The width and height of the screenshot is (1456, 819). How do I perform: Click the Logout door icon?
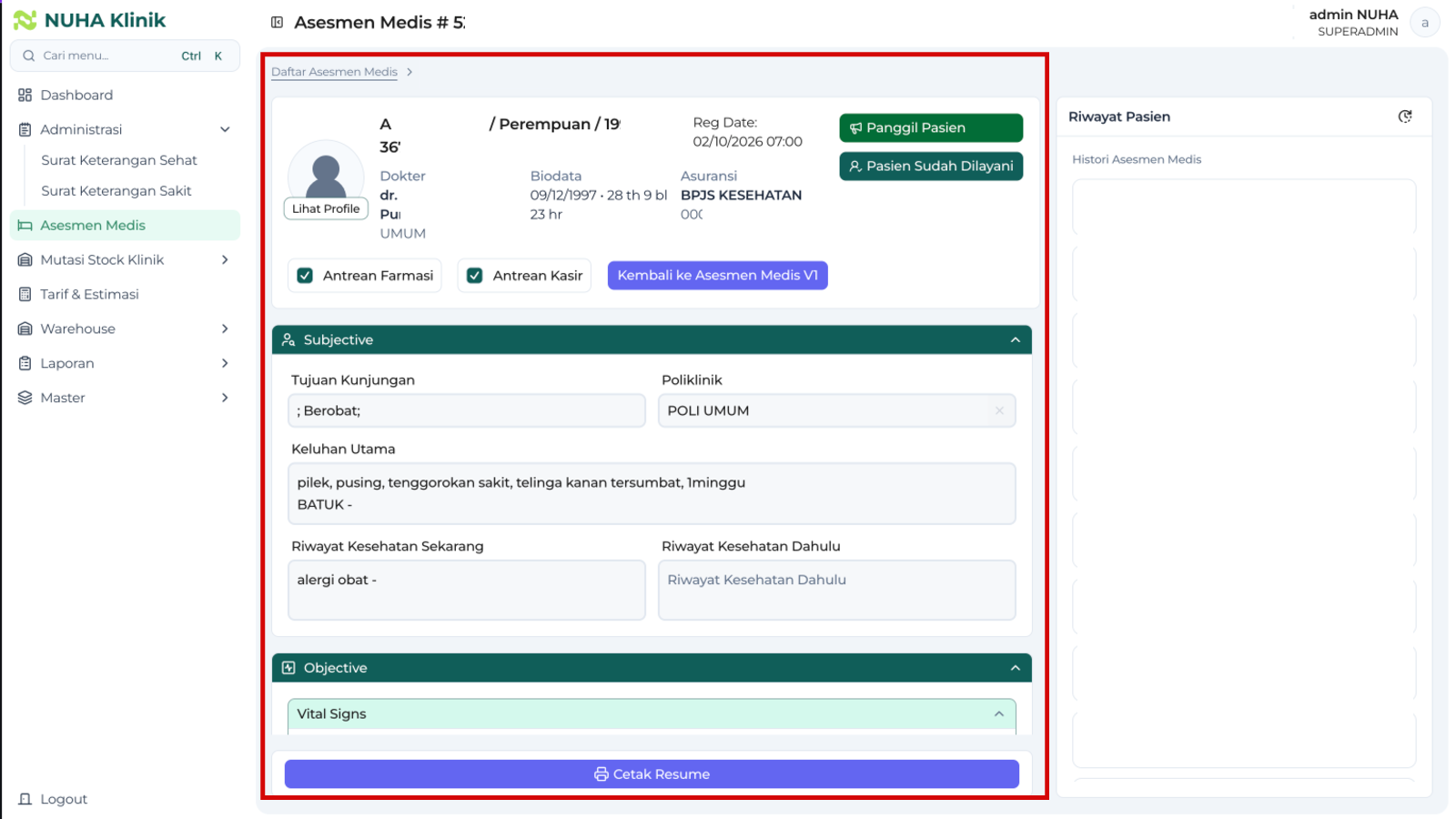[x=25, y=799]
